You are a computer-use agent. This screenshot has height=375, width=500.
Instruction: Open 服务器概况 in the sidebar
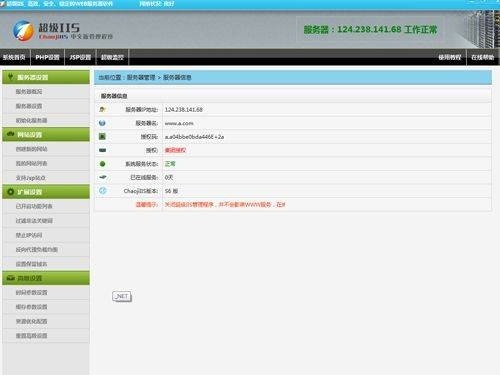46,92
